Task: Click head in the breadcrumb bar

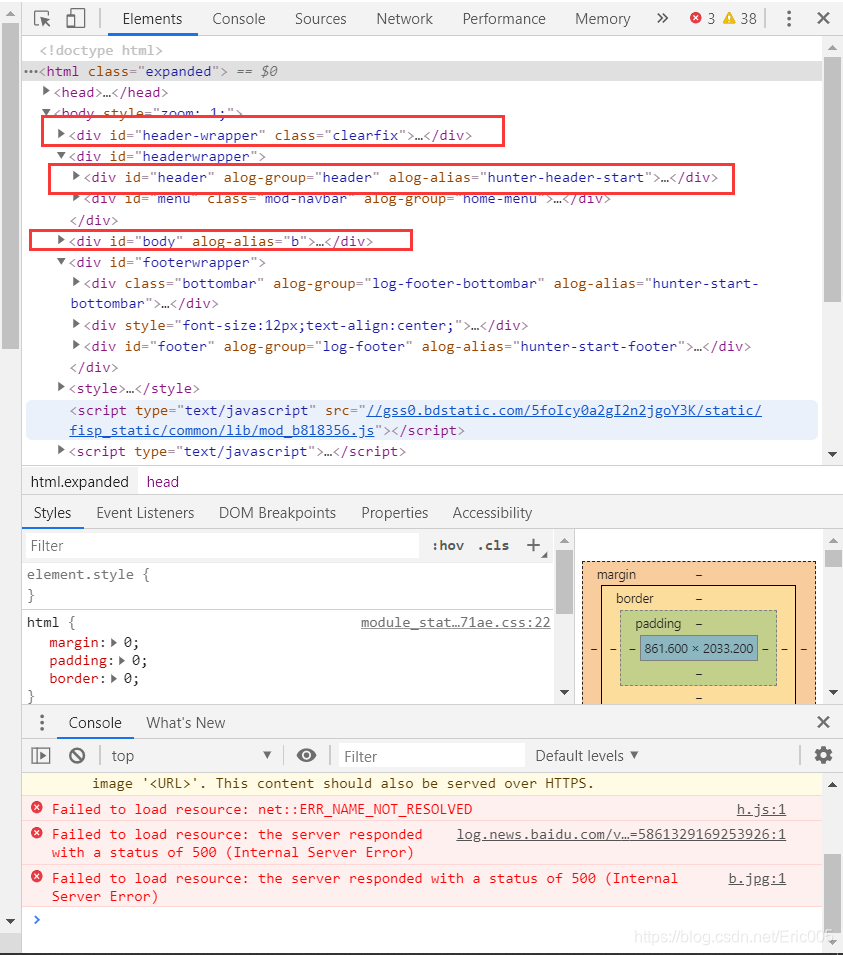Action: click(x=163, y=482)
